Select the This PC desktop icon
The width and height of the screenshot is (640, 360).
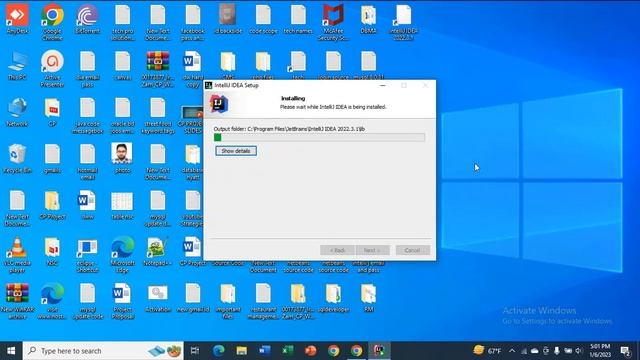[x=17, y=65]
